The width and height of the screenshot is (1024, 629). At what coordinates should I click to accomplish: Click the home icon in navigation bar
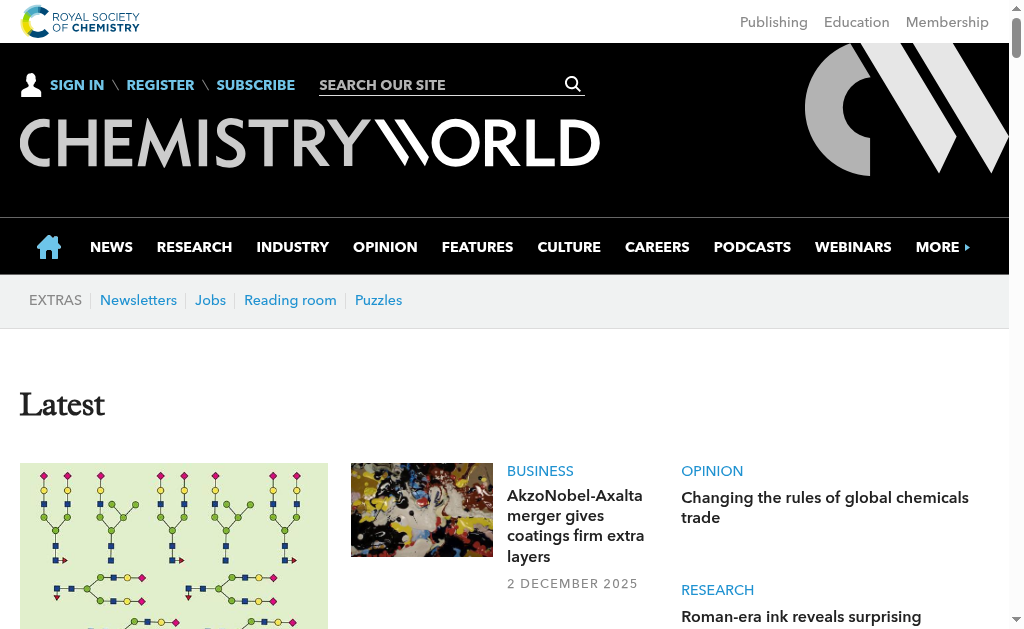[x=49, y=247]
